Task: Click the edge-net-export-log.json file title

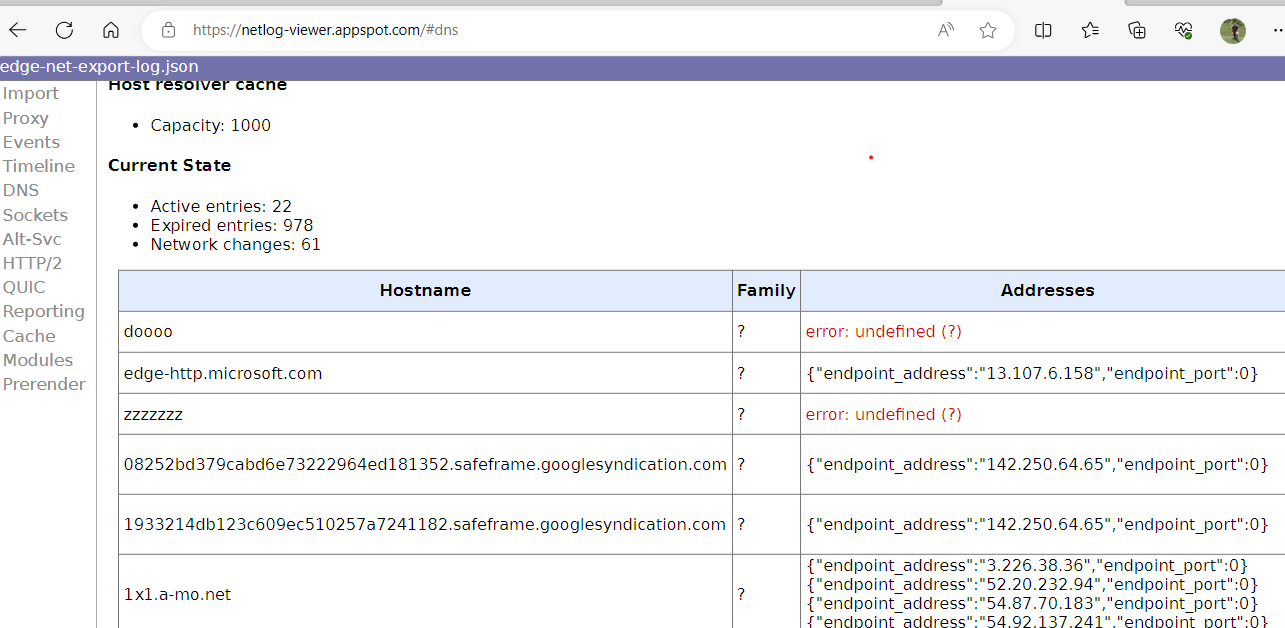Action: coord(99,67)
